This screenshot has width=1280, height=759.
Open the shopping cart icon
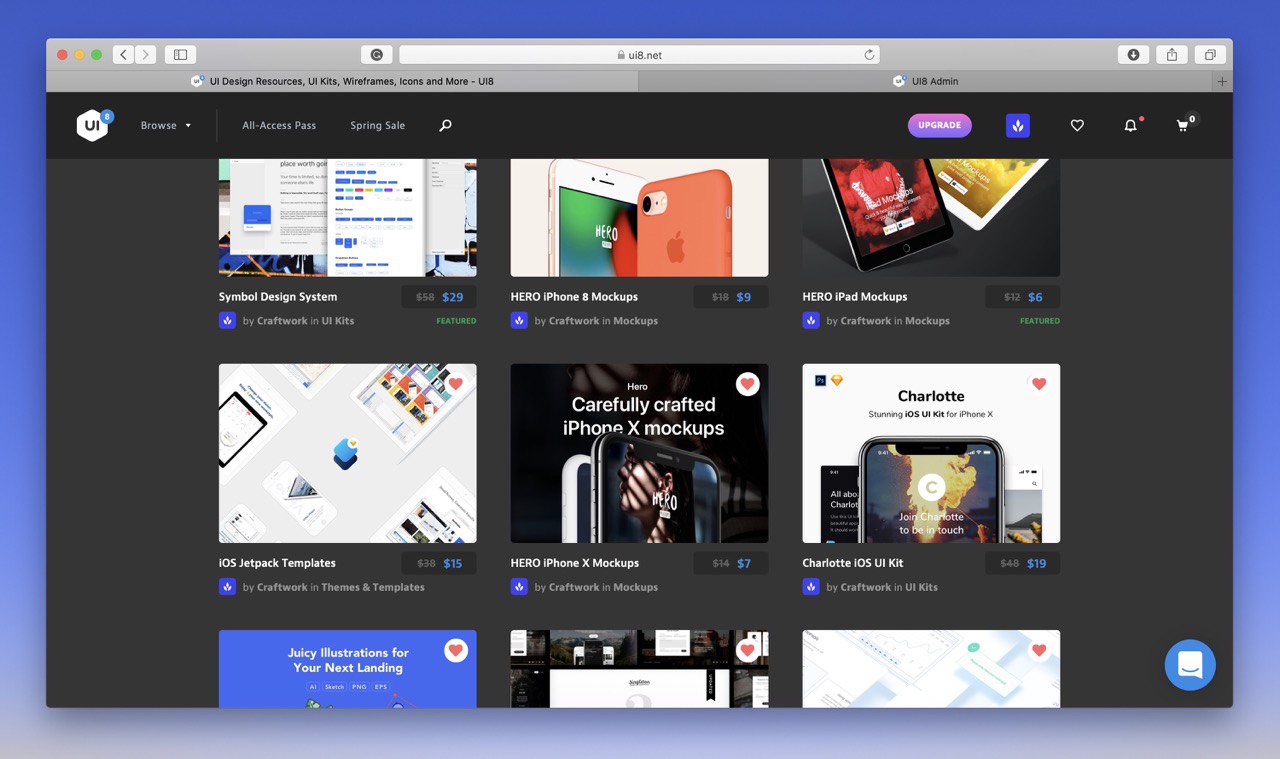(x=1184, y=124)
